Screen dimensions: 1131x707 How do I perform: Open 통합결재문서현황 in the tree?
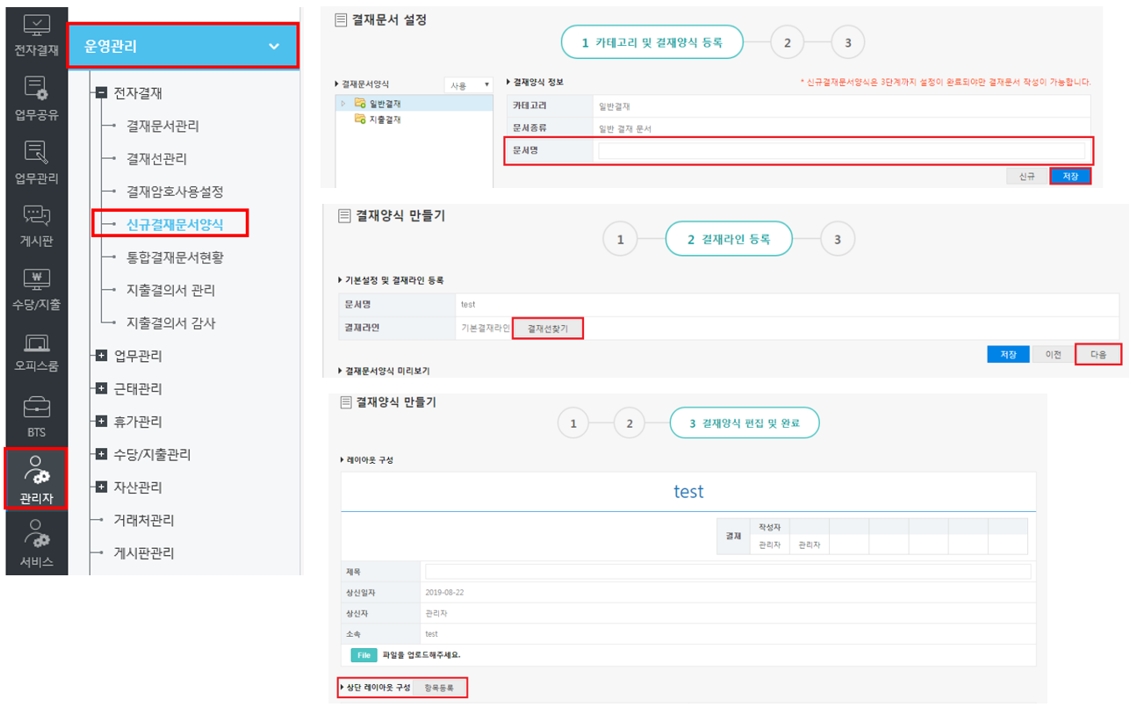(x=175, y=257)
